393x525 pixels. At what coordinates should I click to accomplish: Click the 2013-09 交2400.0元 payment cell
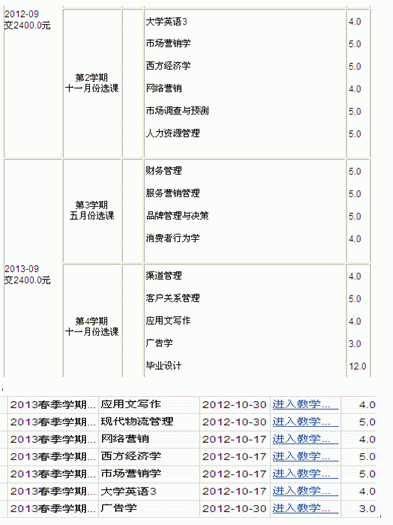click(27, 274)
